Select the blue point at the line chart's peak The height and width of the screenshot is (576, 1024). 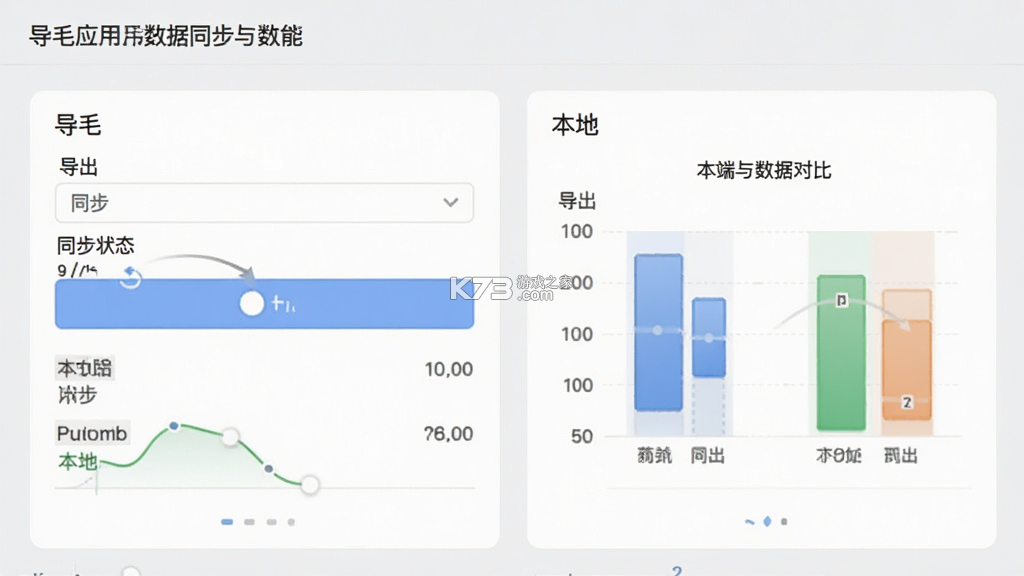(174, 426)
